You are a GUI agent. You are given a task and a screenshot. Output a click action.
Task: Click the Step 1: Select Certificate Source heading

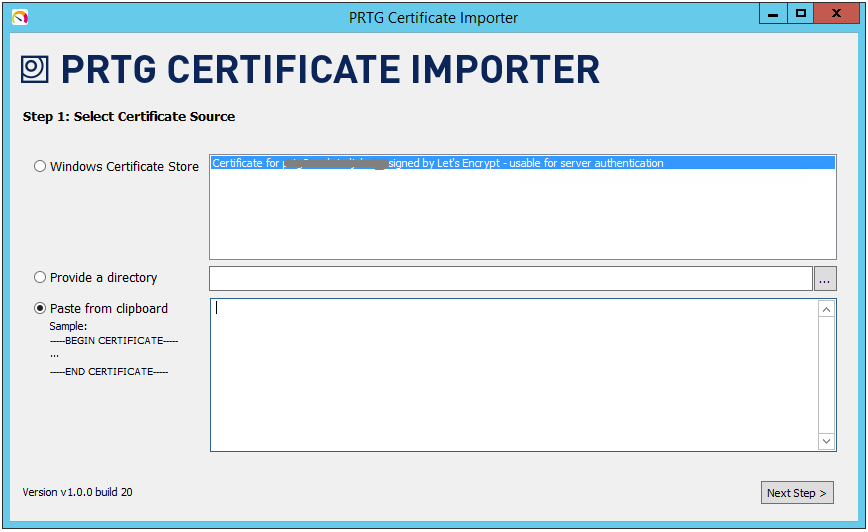(129, 116)
